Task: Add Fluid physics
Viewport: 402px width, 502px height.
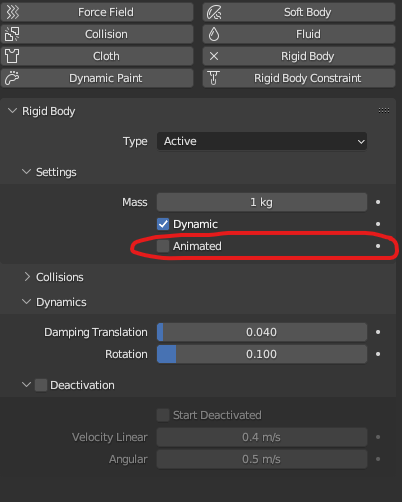Action: pos(299,34)
